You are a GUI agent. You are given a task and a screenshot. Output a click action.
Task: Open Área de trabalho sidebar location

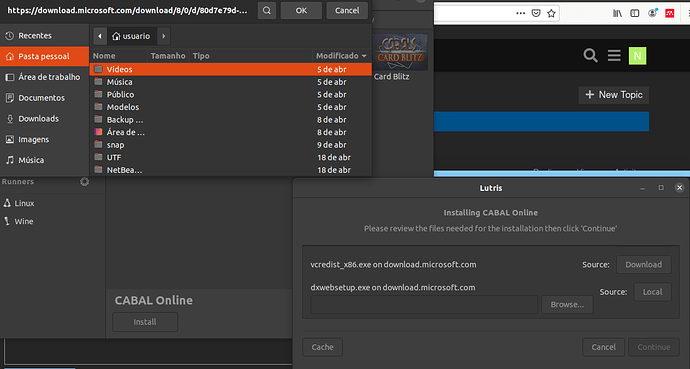(x=44, y=77)
